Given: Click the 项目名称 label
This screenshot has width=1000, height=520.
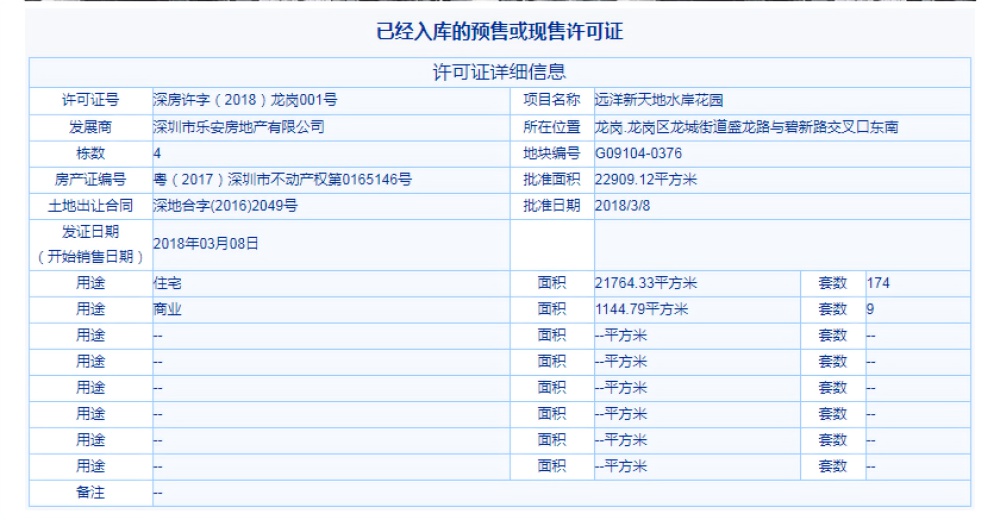Looking at the screenshot, I should (x=552, y=100).
